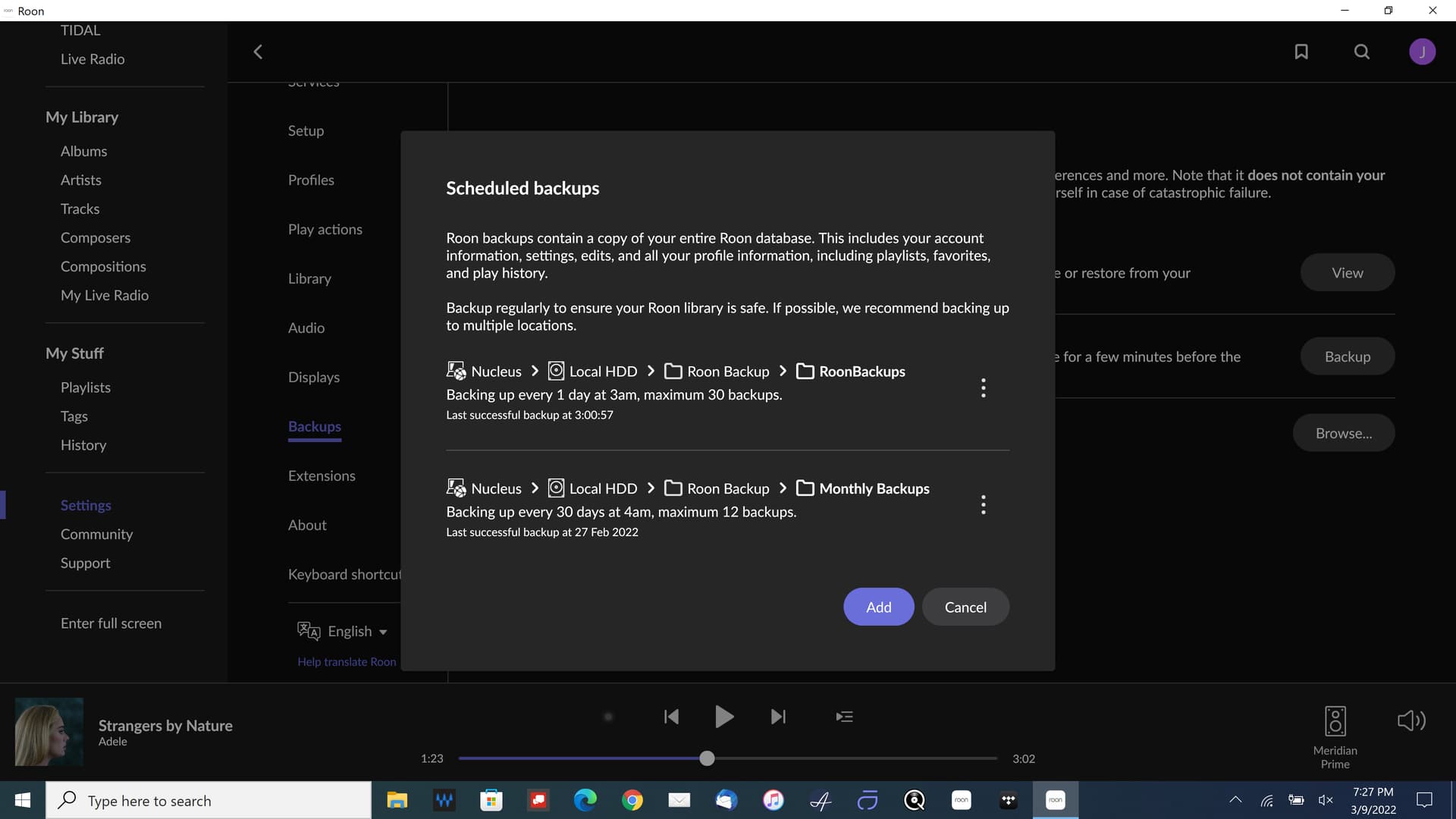1456x819 pixels.
Task: Click the Backup button
Action: click(1347, 356)
